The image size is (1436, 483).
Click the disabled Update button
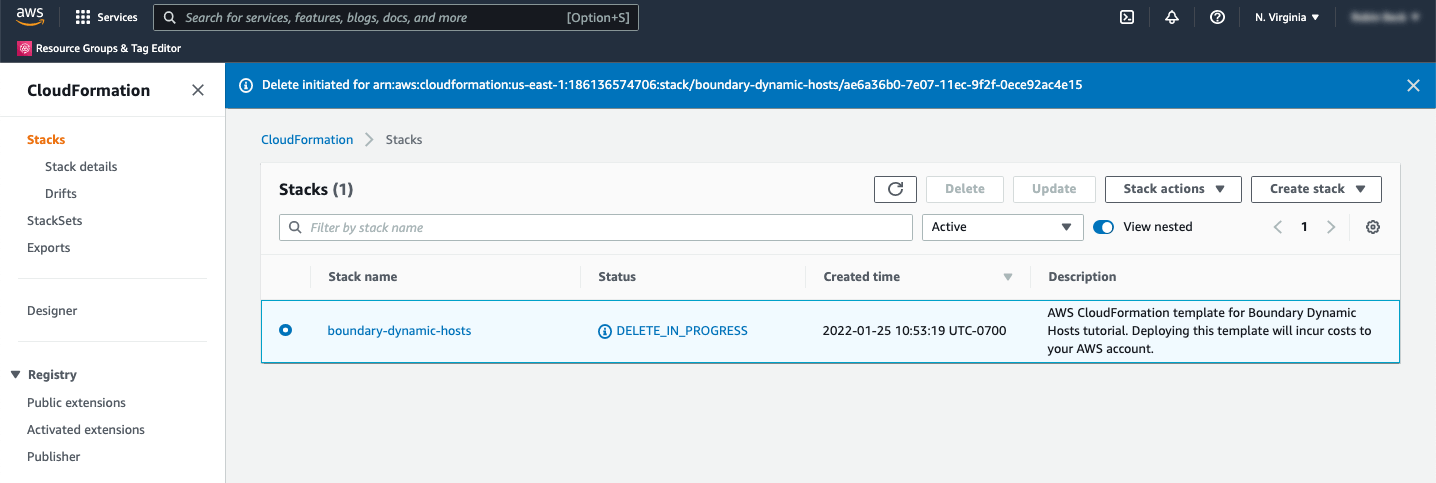1054,189
